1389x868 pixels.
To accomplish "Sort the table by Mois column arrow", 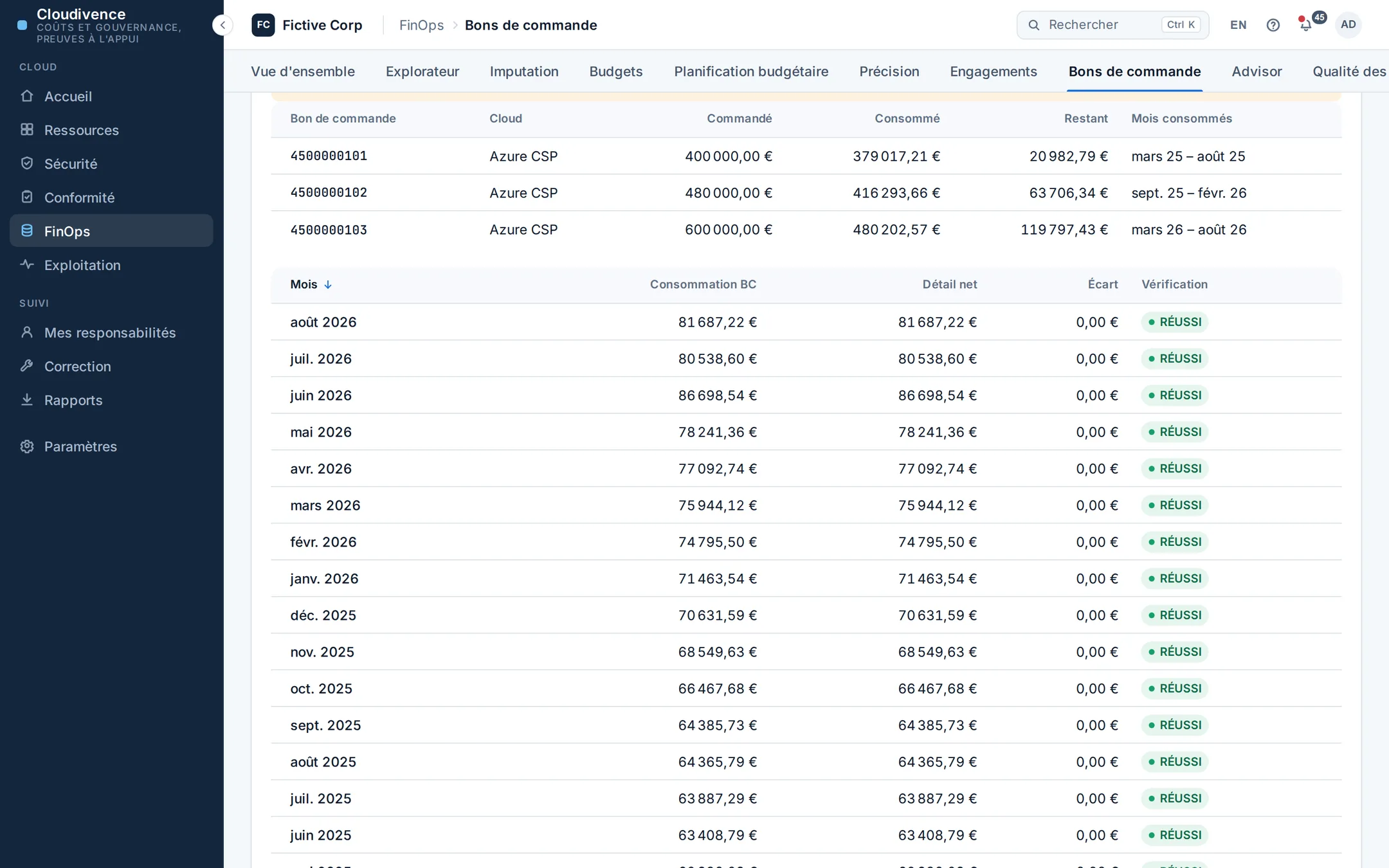I will [328, 285].
